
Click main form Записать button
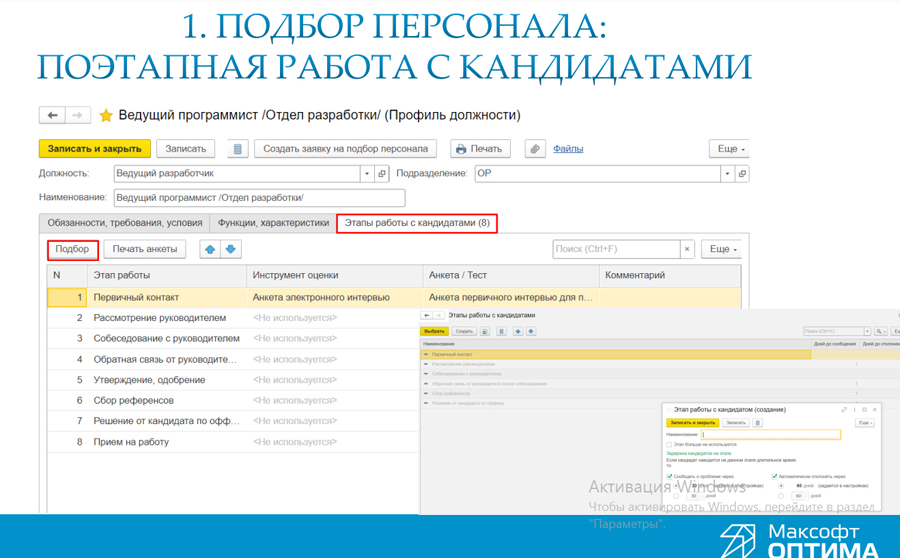coord(185,149)
